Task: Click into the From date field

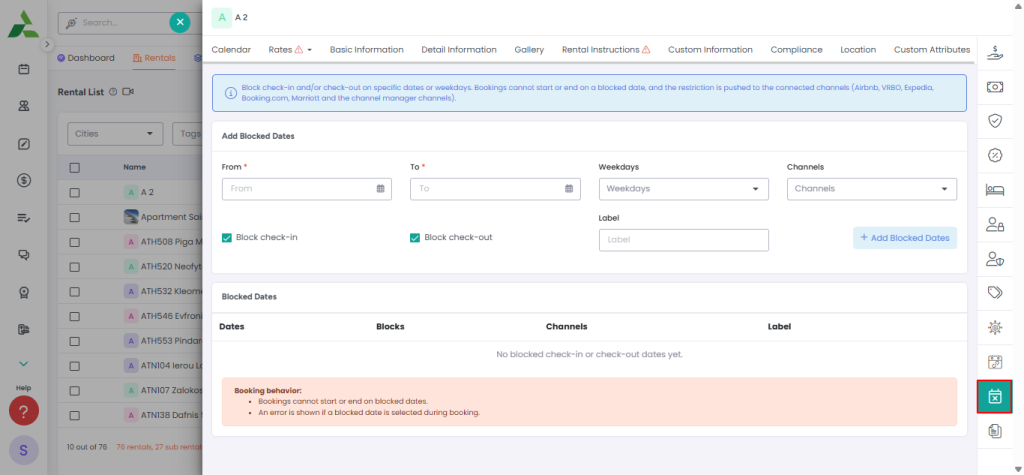Action: tap(306, 189)
